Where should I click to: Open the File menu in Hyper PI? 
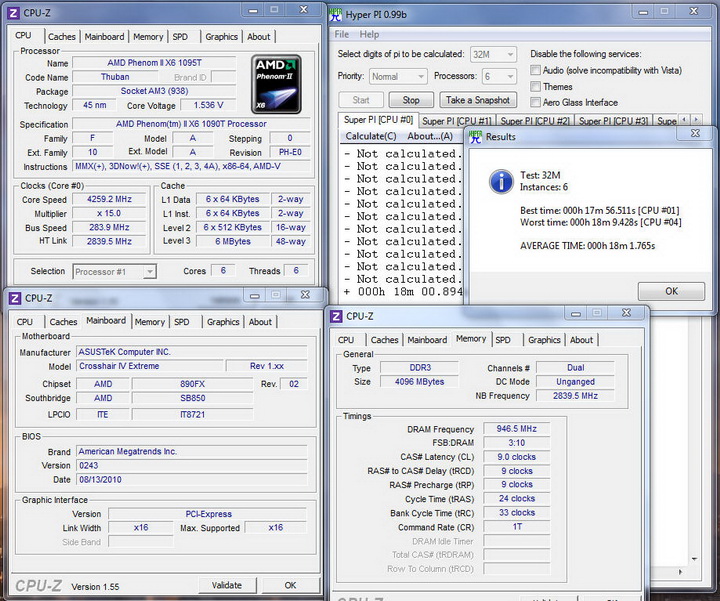(342, 34)
